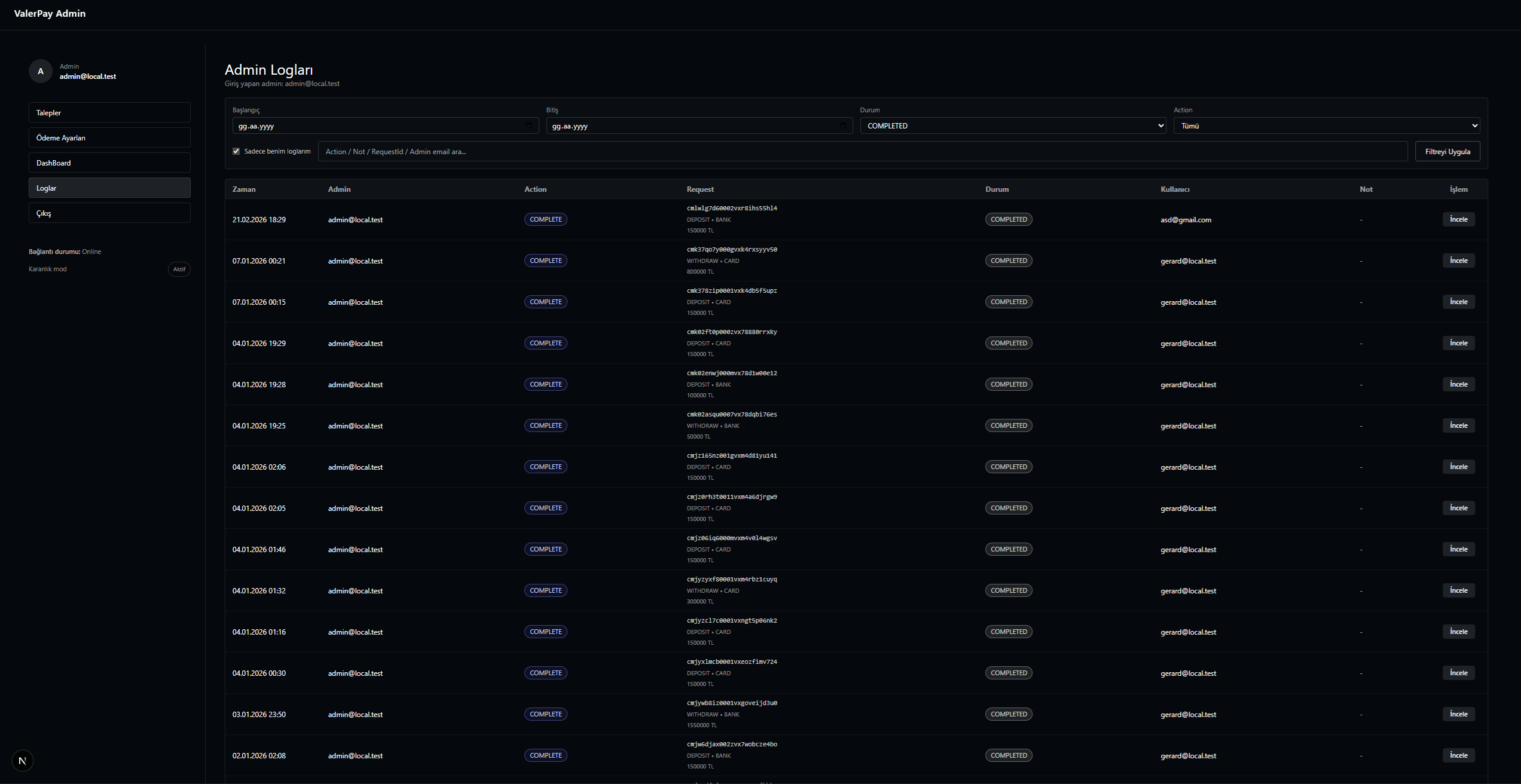Screen dimensions: 1521x784
Task: Open the Başlangıç date picker calendar icon
Action: click(529, 125)
